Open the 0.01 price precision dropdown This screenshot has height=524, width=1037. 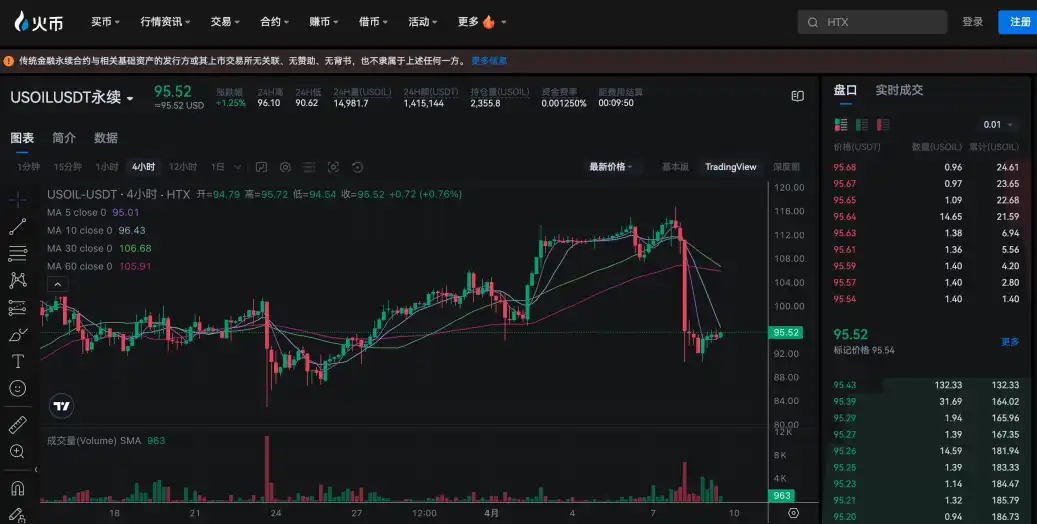(998, 125)
